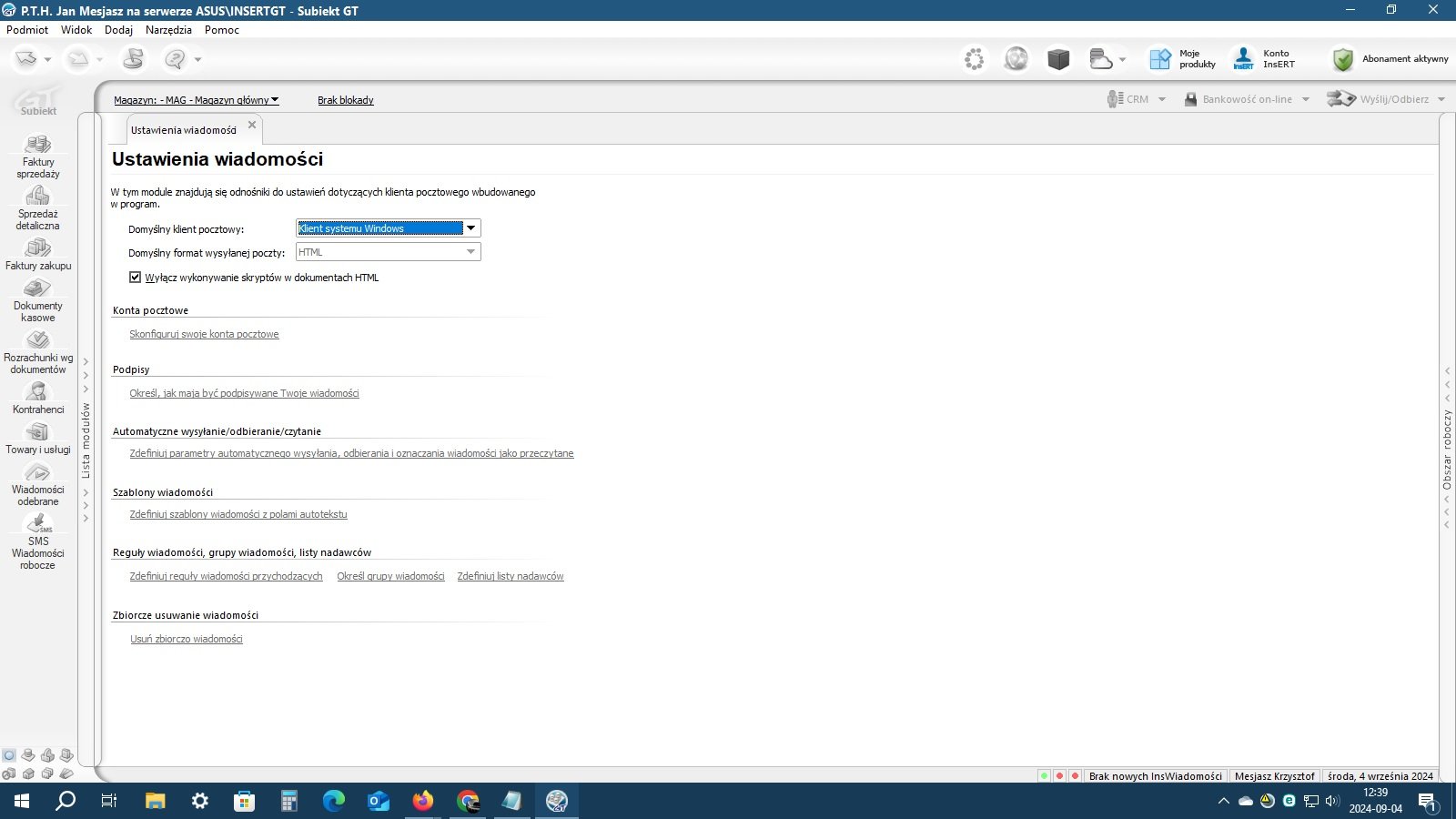Screen dimensions: 1456x819
Task: Close the Ustawienia wiadomości tab
Action: click(252, 125)
